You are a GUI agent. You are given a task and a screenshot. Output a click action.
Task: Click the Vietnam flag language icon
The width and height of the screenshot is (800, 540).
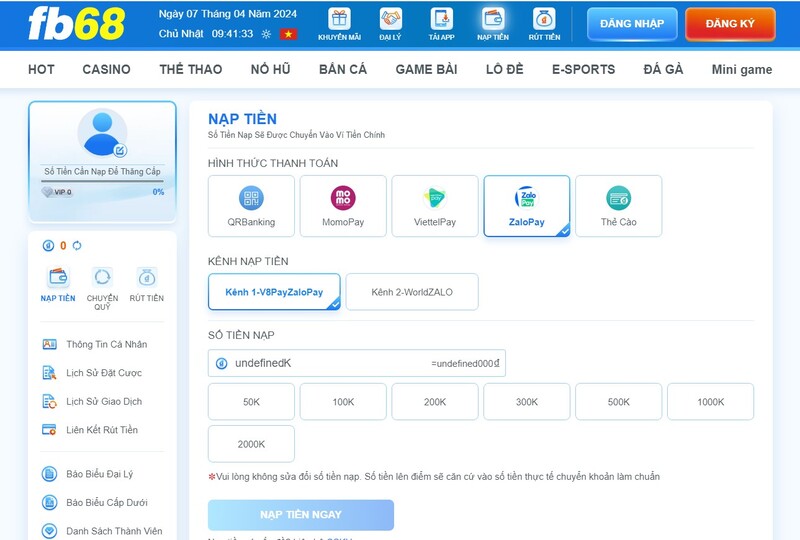[x=288, y=34]
